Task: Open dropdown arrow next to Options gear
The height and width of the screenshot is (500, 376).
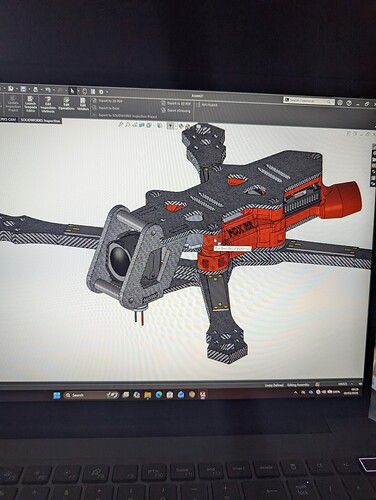Action: point(107,92)
